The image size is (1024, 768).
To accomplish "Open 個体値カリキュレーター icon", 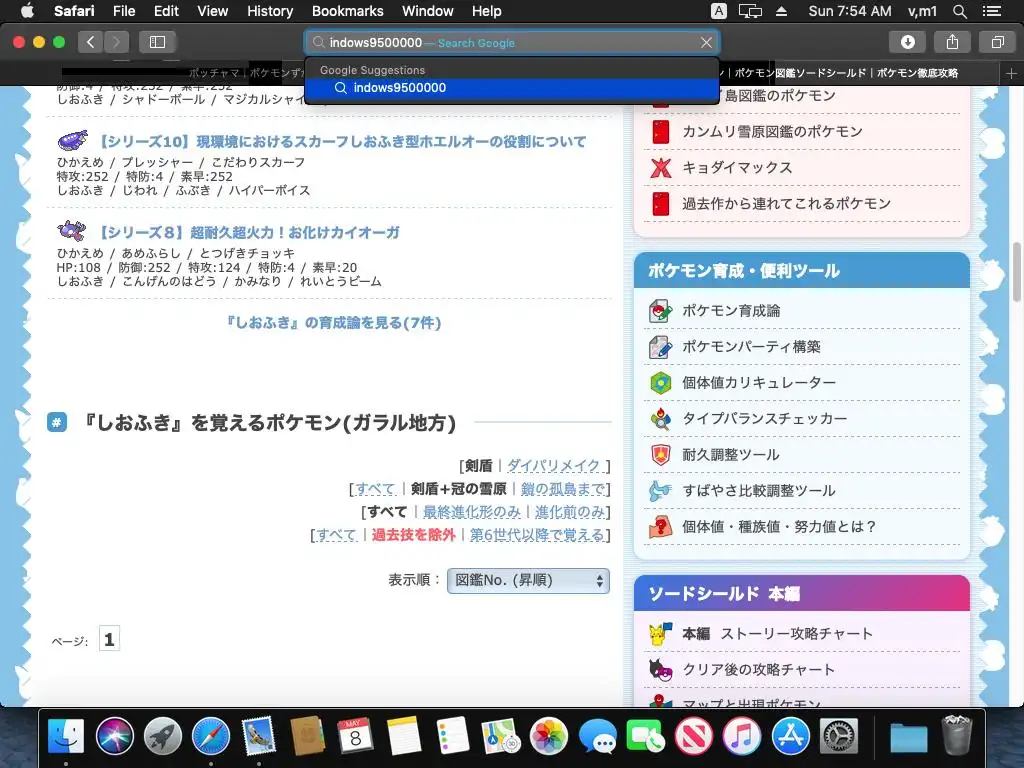I will (x=660, y=383).
